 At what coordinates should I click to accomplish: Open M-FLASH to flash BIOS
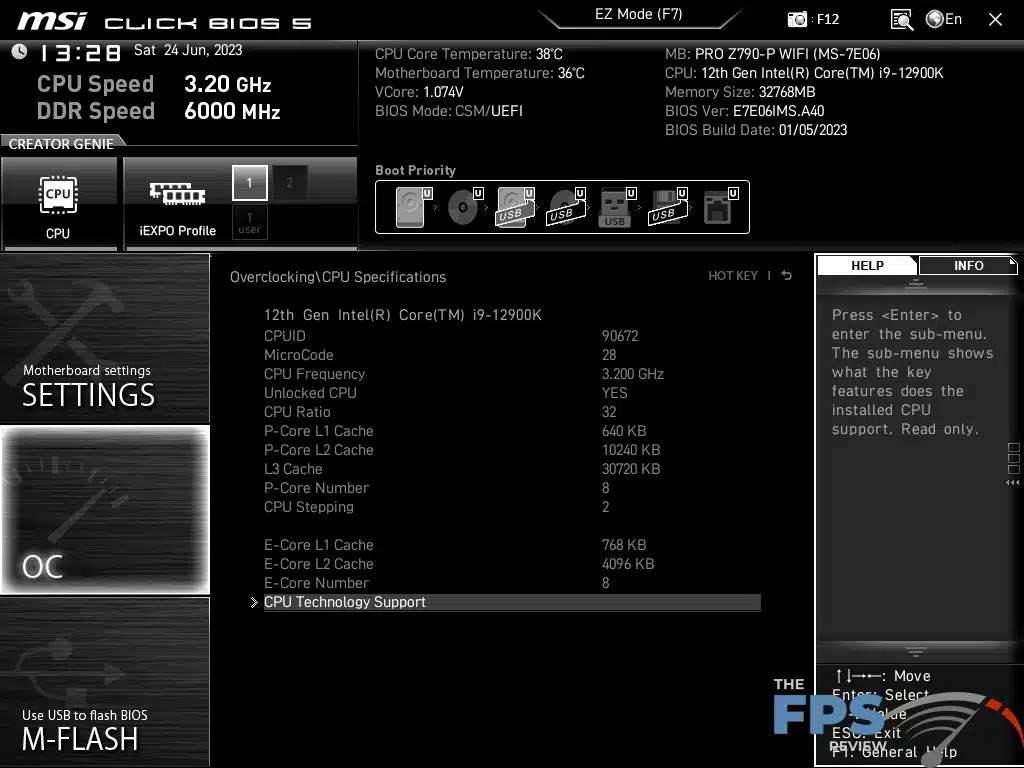(104, 682)
